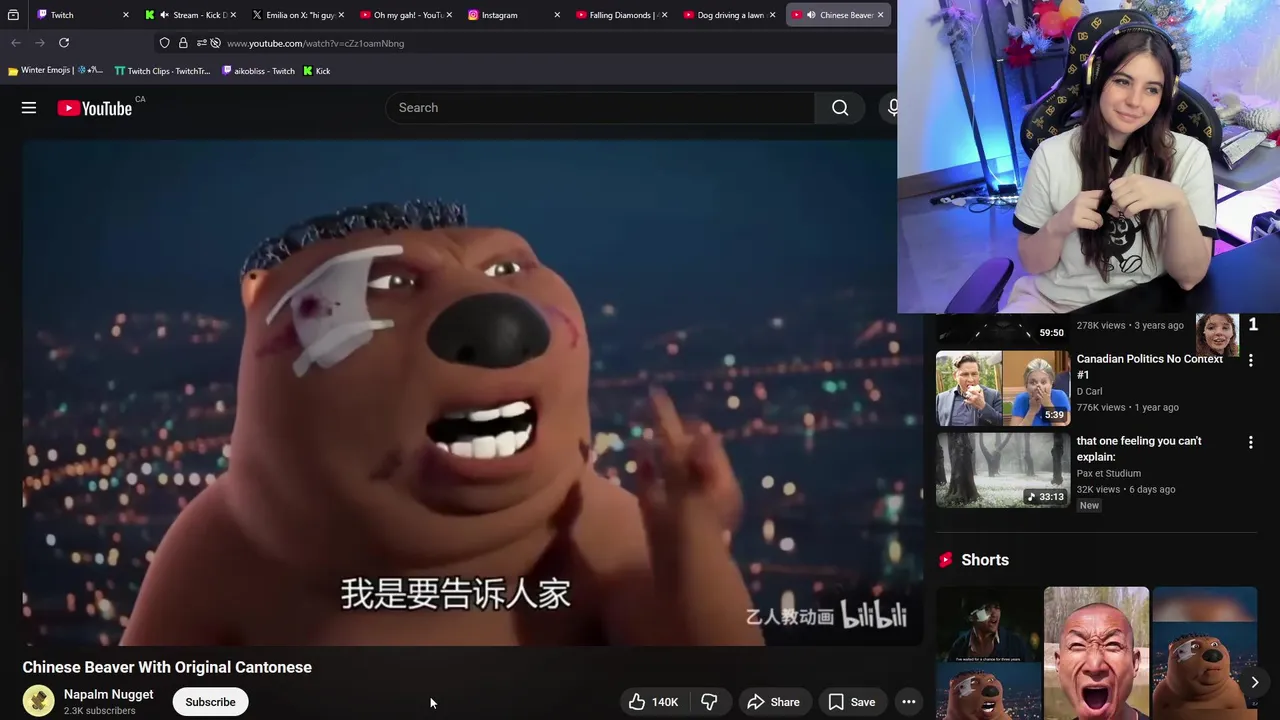This screenshot has width=1280, height=720.
Task: Reload the page with refresh icon
Action: 64,43
